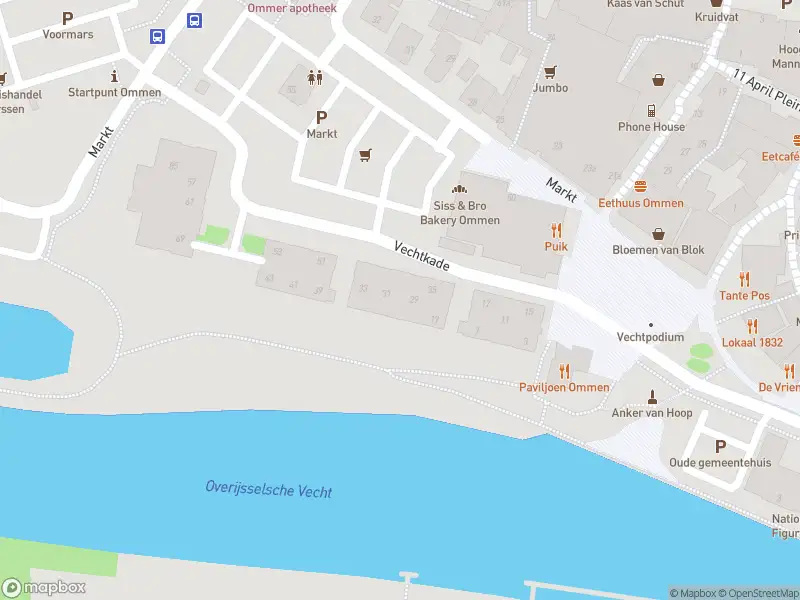Screen dimensions: 800x600
Task: Select the Vechtkade street label
Action: click(422, 256)
